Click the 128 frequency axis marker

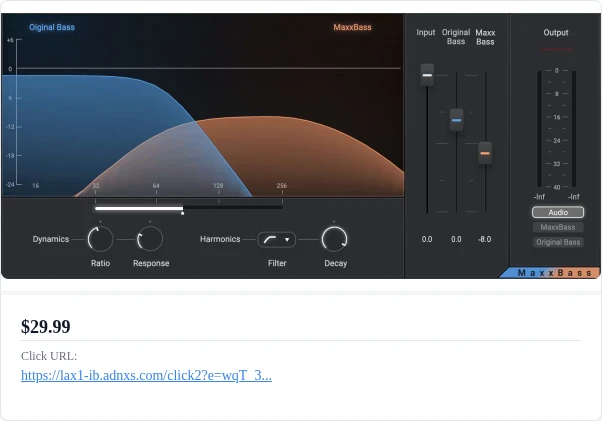tap(218, 186)
